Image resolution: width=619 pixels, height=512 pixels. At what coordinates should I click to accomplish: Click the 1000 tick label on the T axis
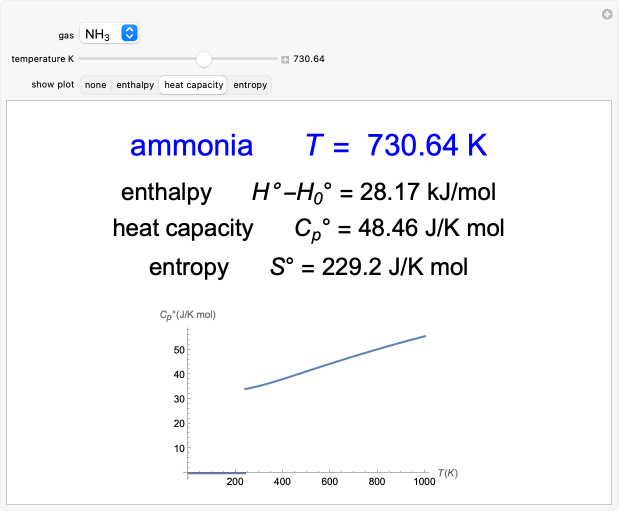(x=423, y=482)
